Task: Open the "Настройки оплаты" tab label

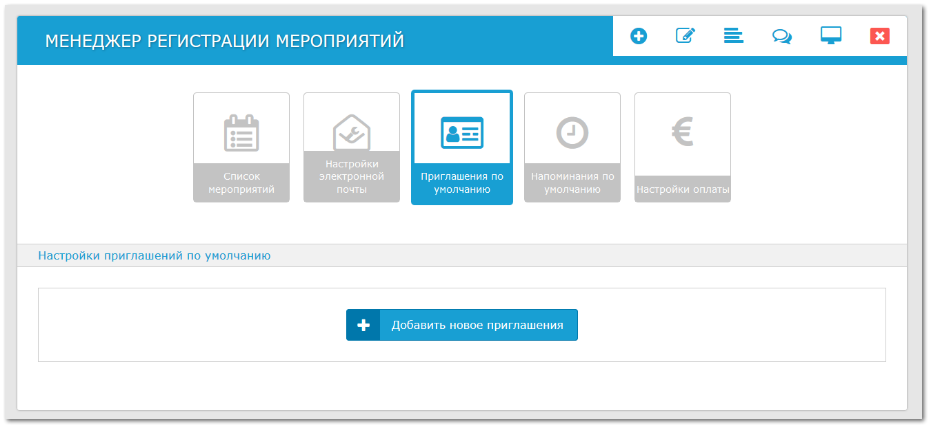Action: point(682,189)
